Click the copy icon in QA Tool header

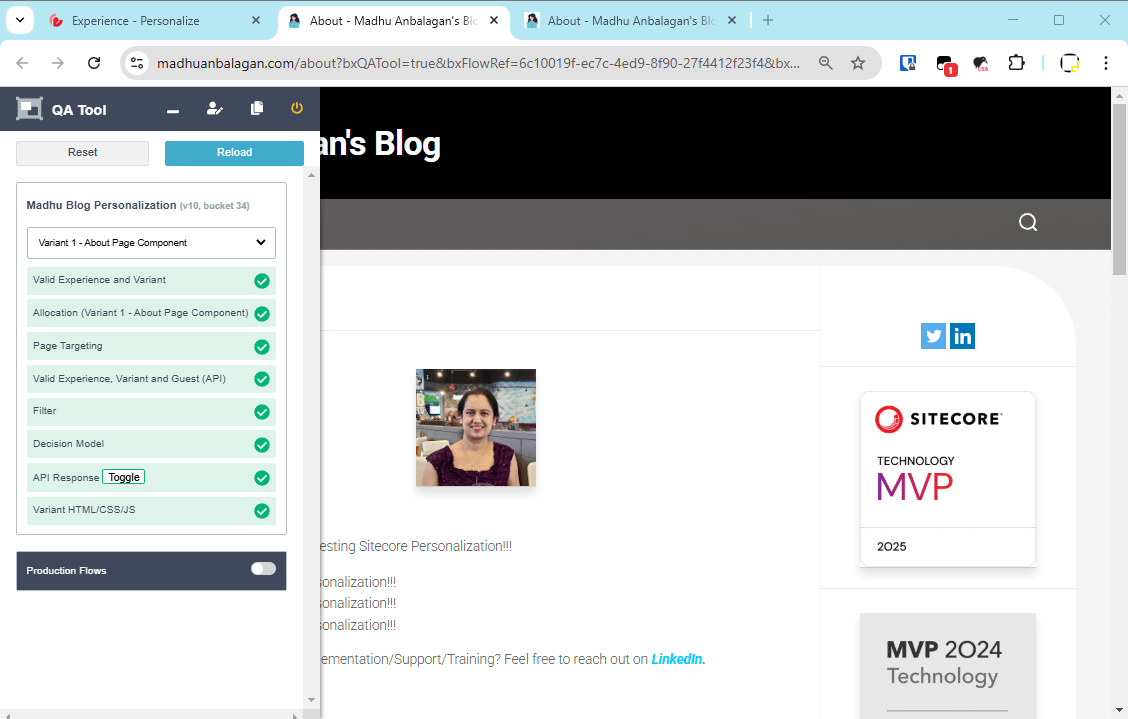(257, 109)
